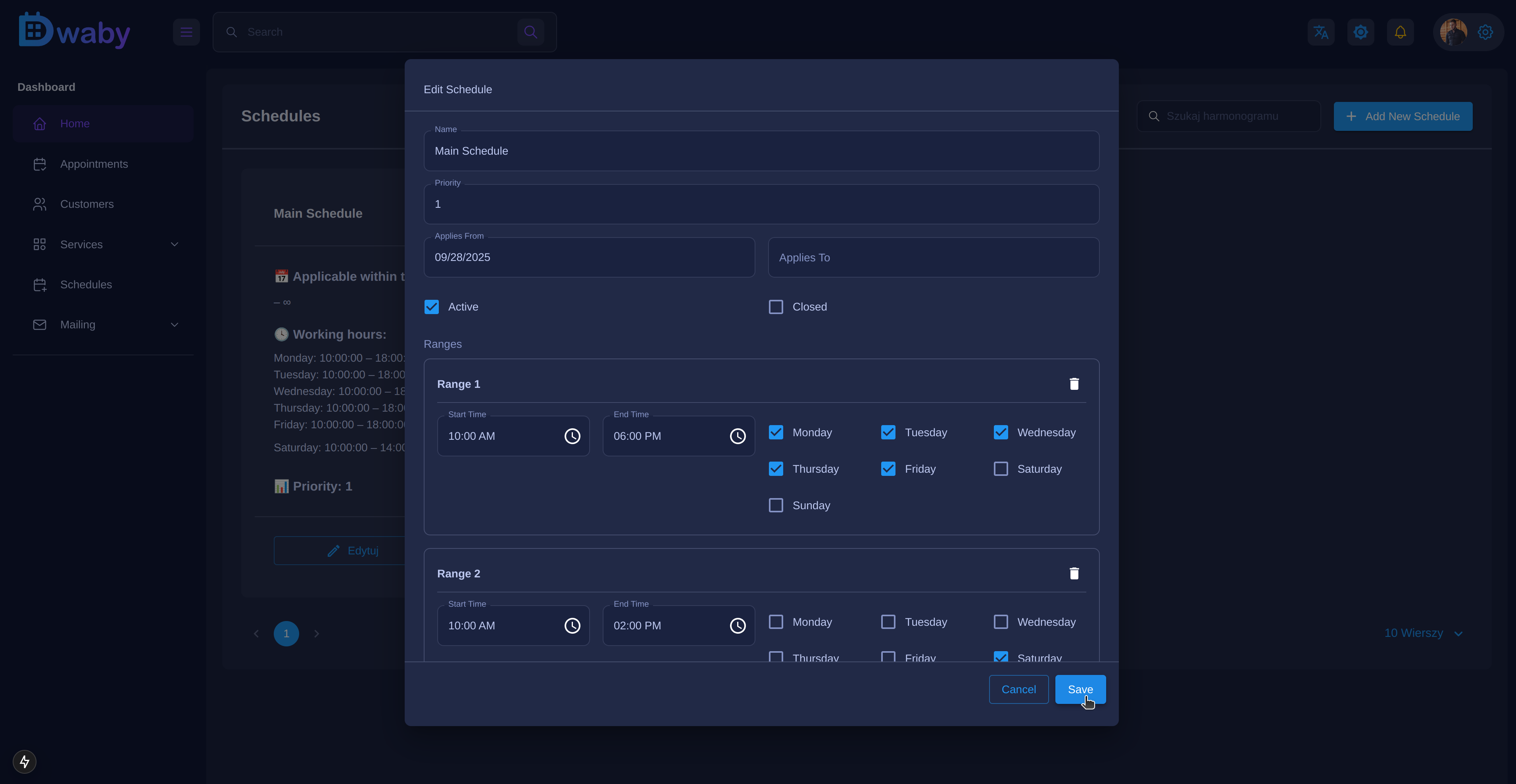Expand the Services section
The height and width of the screenshot is (784, 1516).
point(174,244)
